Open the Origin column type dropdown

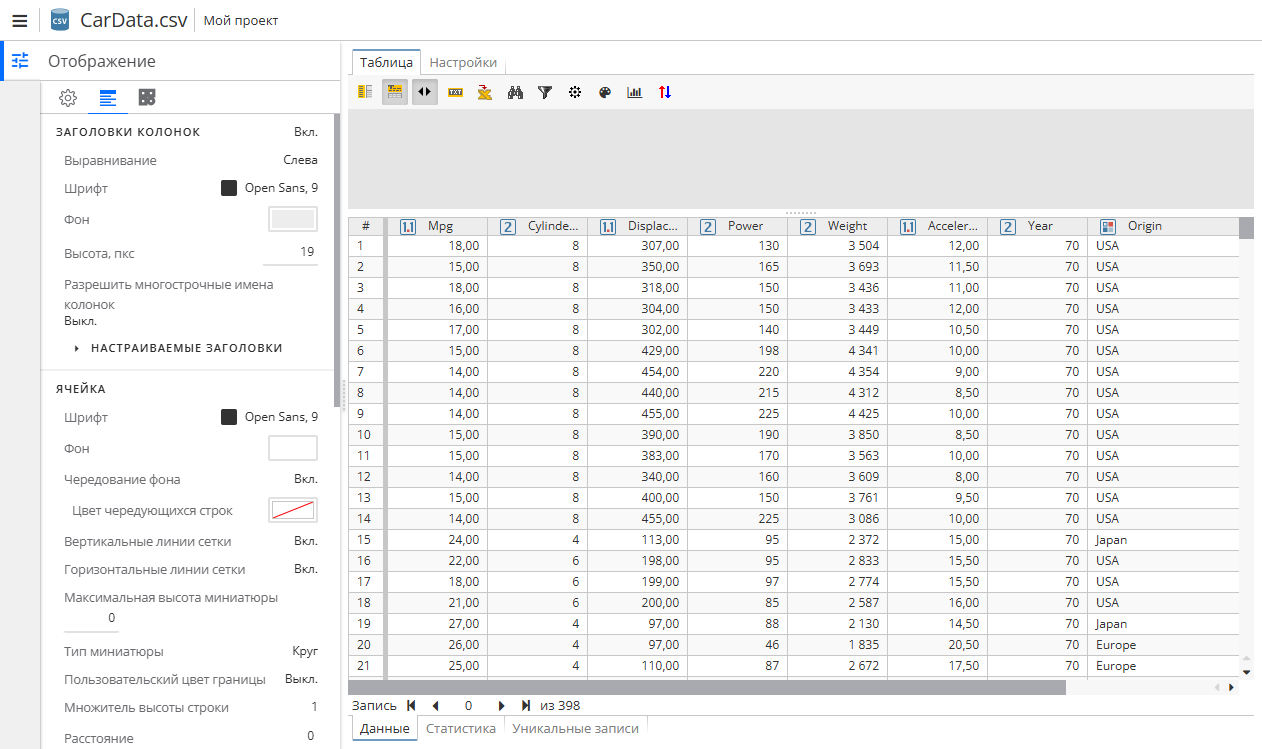click(x=1107, y=226)
